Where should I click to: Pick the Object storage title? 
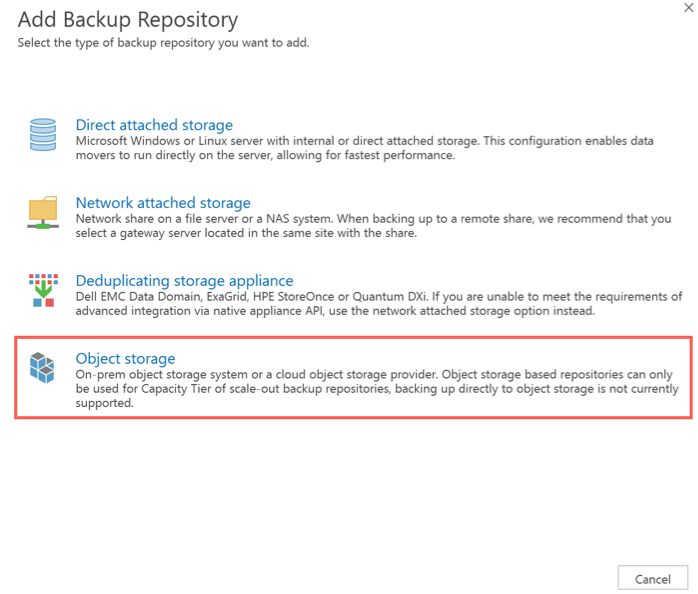pyautogui.click(x=125, y=358)
